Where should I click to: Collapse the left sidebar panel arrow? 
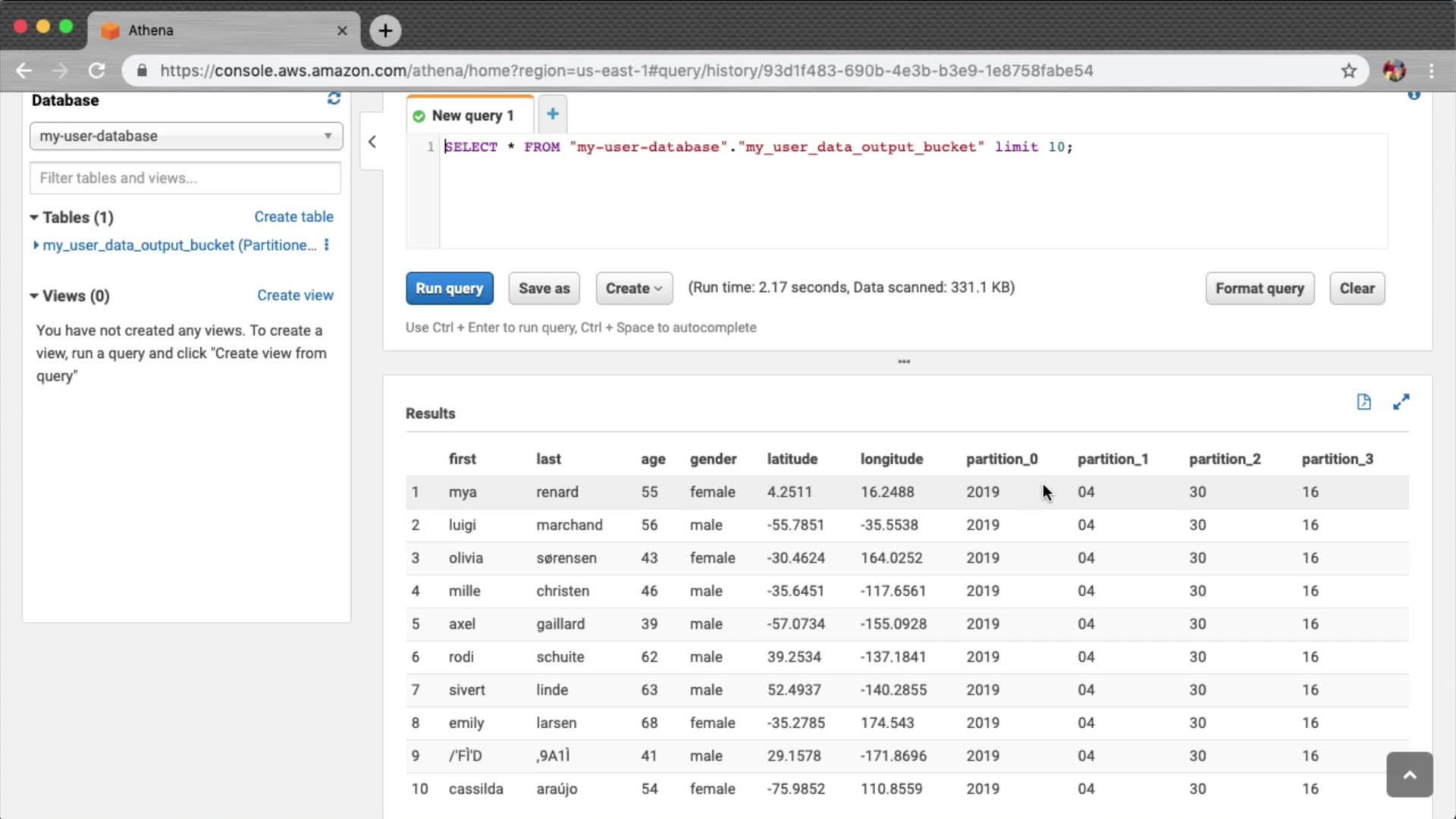tap(372, 142)
